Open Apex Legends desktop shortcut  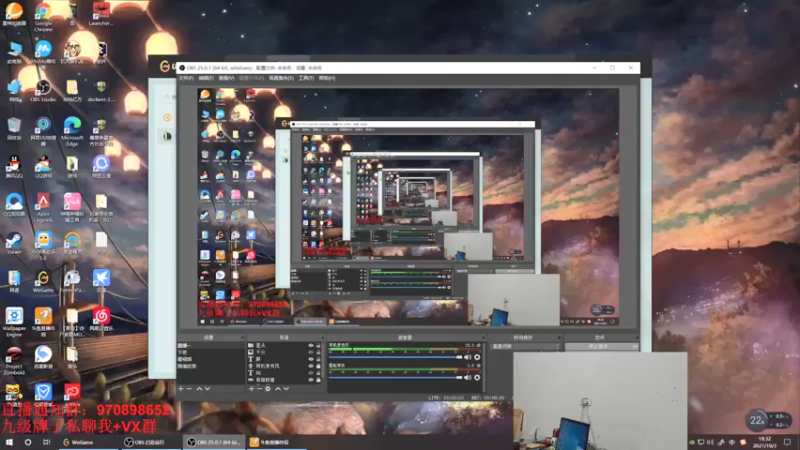coord(43,208)
